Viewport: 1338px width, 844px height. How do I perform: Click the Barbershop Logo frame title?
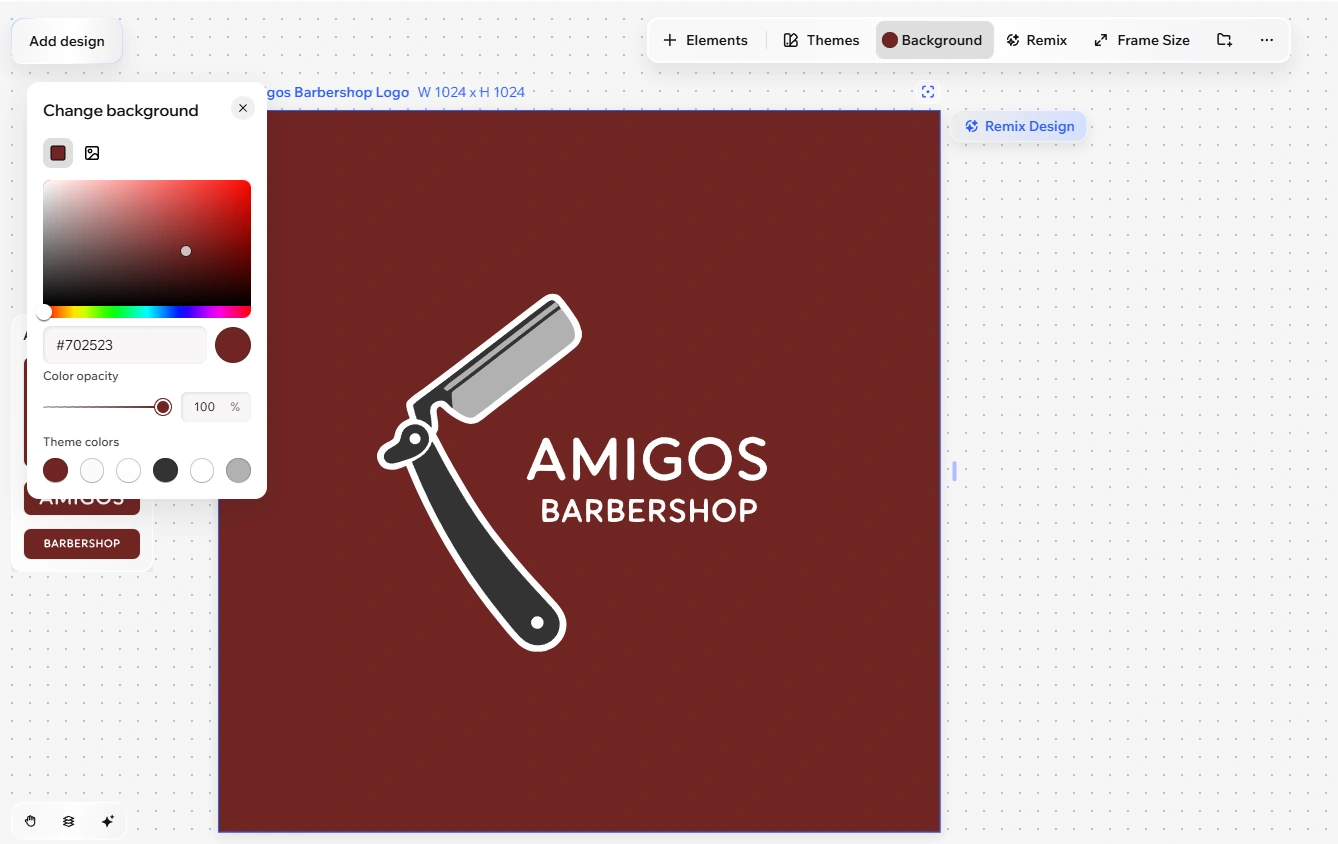click(x=338, y=92)
